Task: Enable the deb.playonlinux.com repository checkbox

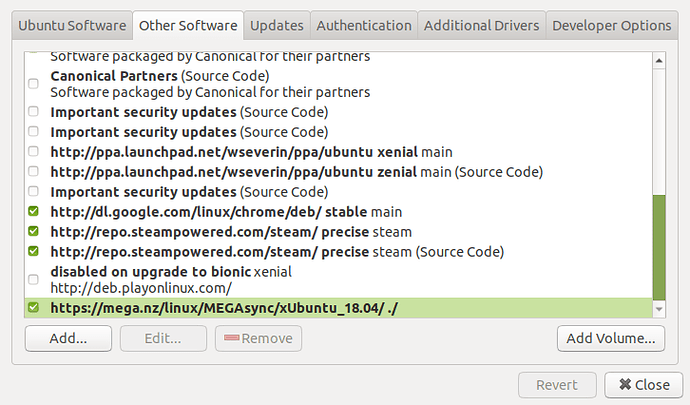Action: click(33, 280)
